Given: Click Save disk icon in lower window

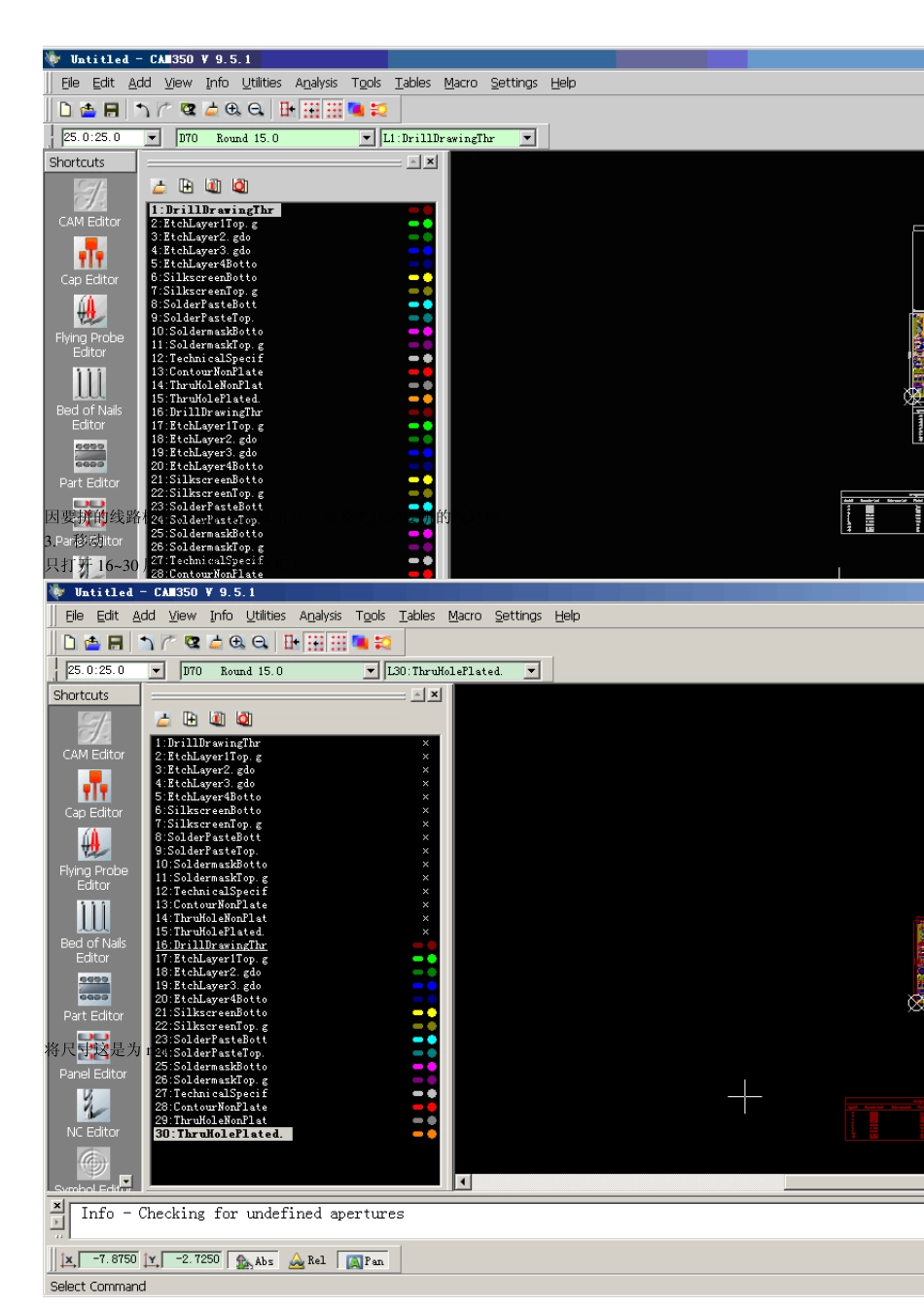Looking at the screenshot, I should [x=115, y=643].
